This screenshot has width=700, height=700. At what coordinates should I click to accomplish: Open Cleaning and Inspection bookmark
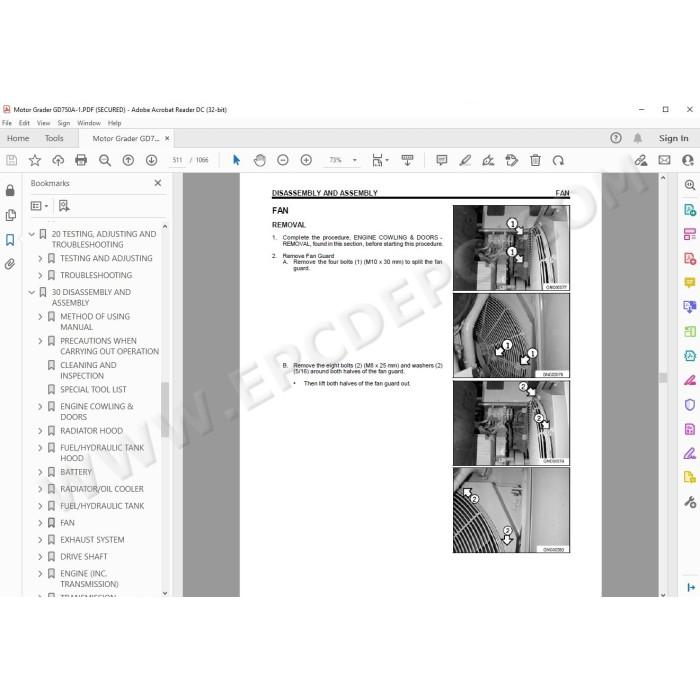coord(88,371)
